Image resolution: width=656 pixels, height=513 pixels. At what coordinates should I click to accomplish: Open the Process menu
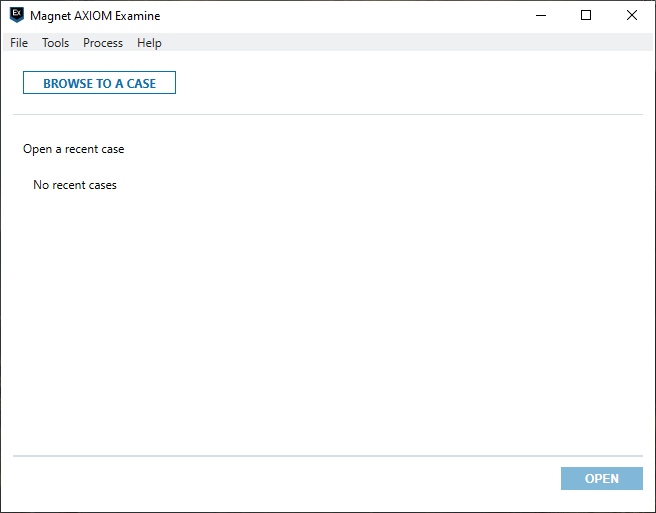pyautogui.click(x=103, y=43)
